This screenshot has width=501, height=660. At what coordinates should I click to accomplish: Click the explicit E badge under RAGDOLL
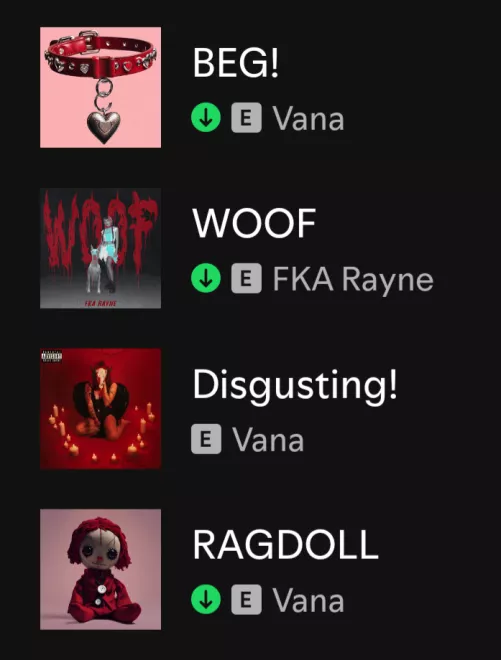tap(246, 600)
